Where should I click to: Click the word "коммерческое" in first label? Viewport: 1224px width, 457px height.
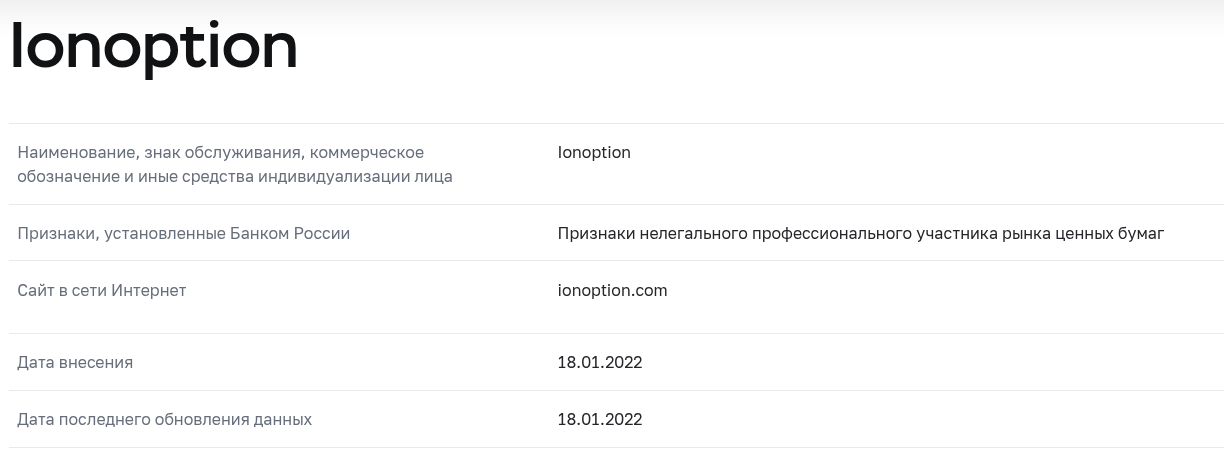pyautogui.click(x=367, y=153)
